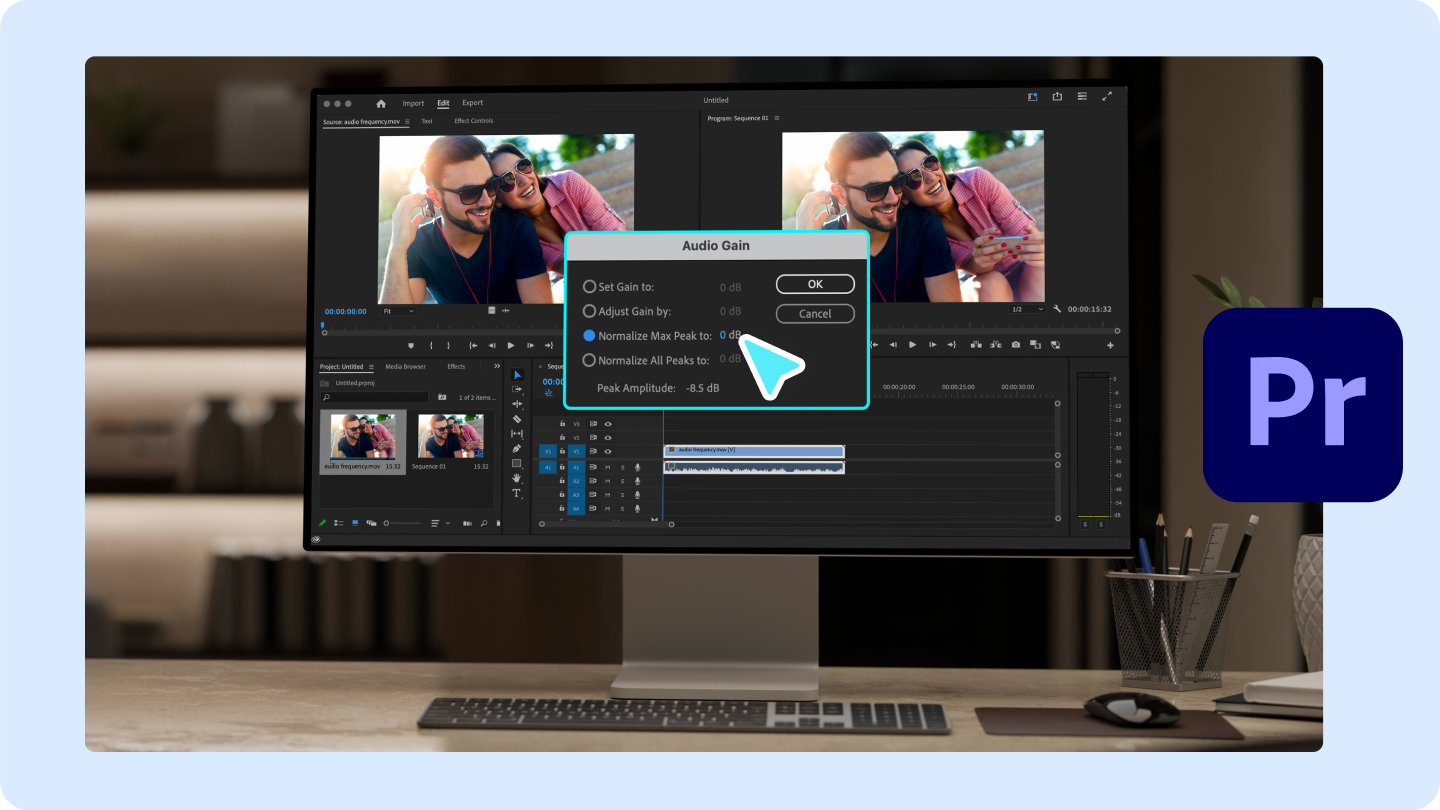Select the Rectangle tool

pyautogui.click(x=517, y=464)
